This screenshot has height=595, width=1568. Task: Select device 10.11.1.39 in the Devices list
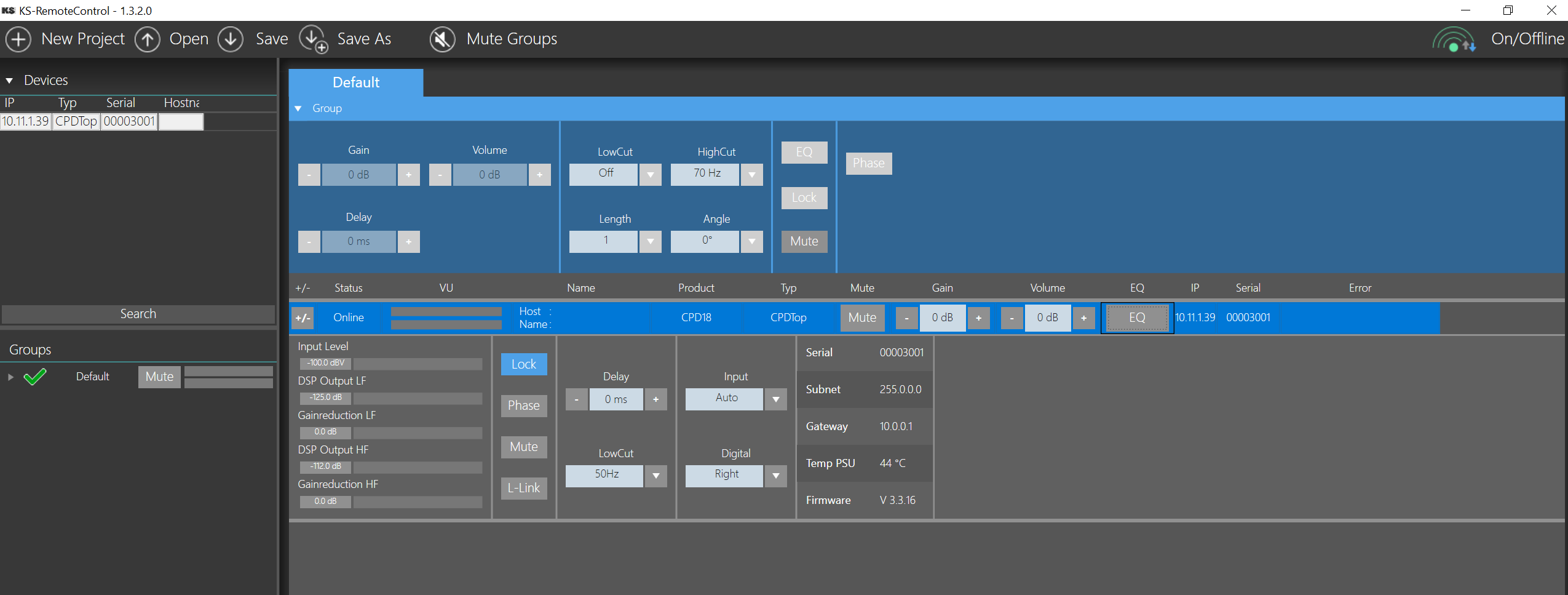25,121
